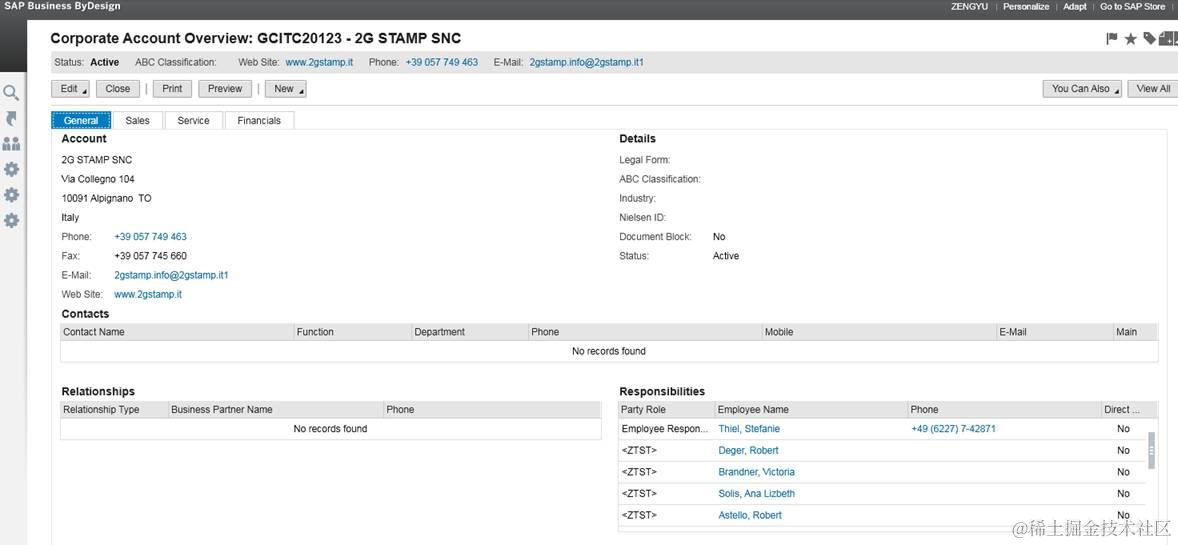
Task: Click Go to SAP Store link
Action: coord(1132,6)
